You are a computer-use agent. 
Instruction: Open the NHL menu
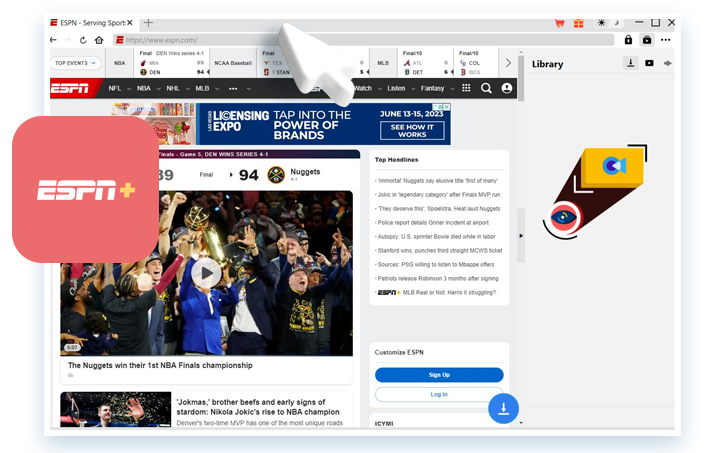[x=173, y=88]
